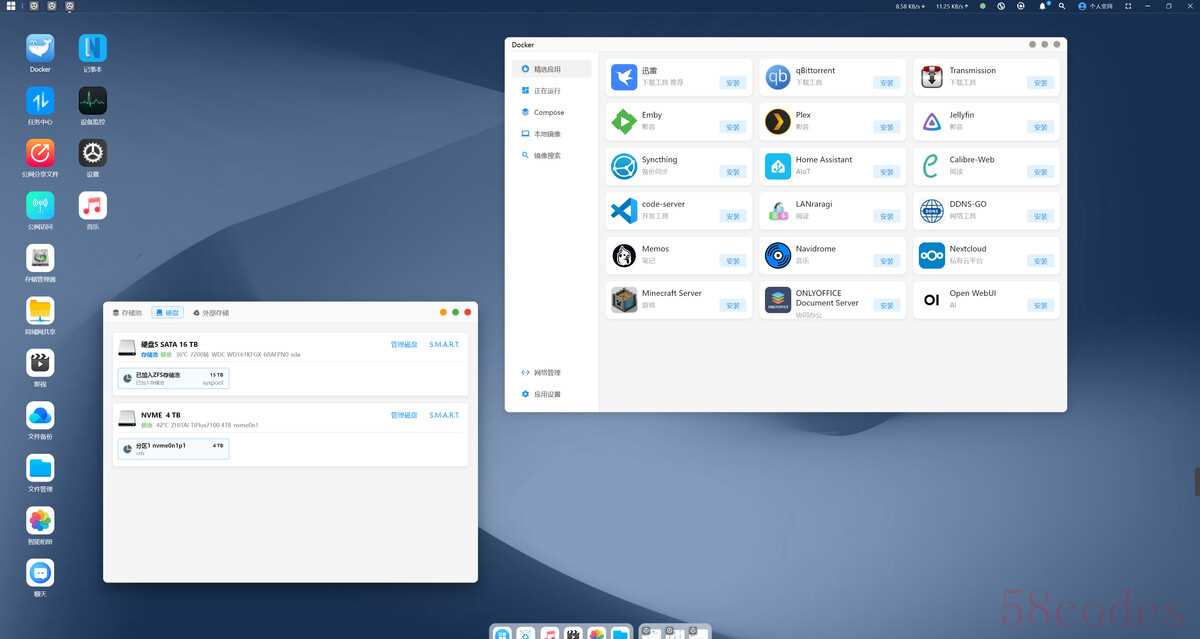This screenshot has width=1200, height=639.
Task: Open the 设置 gear desktop icon
Action: point(93,153)
